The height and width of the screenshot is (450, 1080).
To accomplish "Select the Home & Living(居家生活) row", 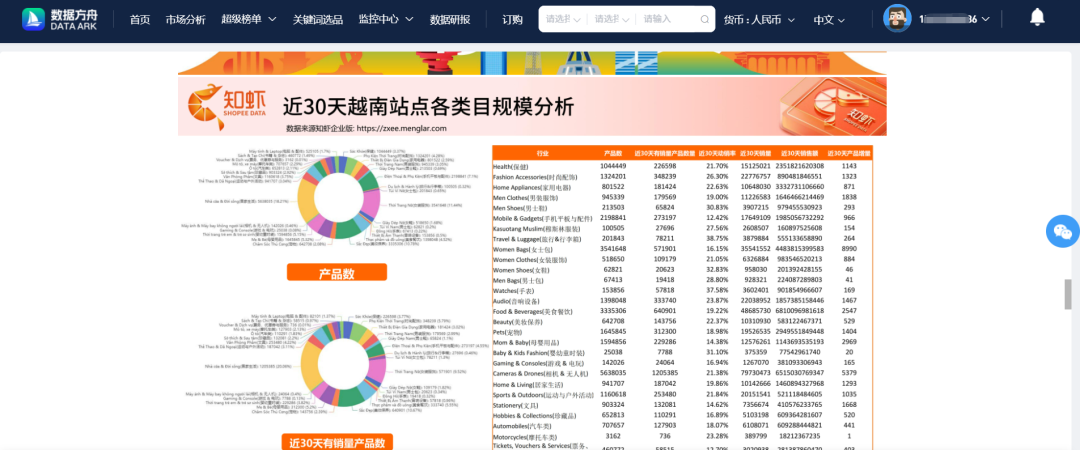I will (x=683, y=383).
